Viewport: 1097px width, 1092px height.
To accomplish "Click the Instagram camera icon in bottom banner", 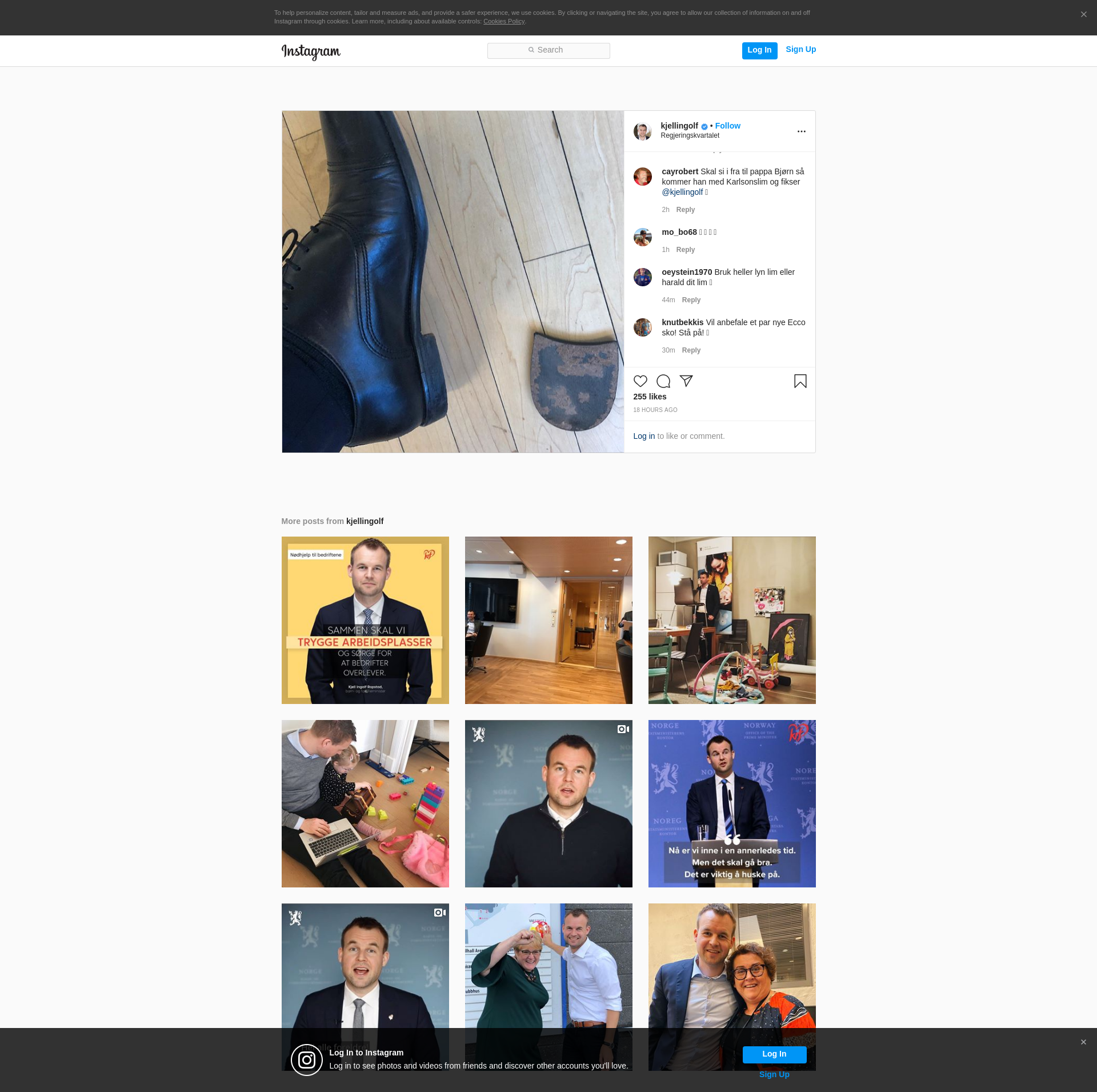I will [307, 1061].
